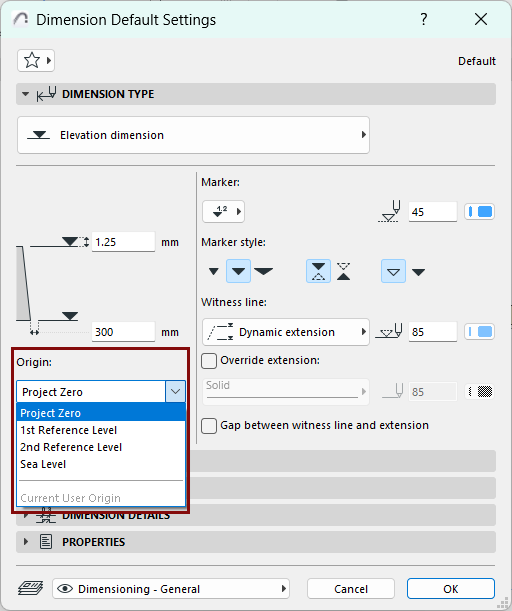This screenshot has width=512, height=611.
Task: Click the Dimension Type panel icon
Action: pos(46,94)
